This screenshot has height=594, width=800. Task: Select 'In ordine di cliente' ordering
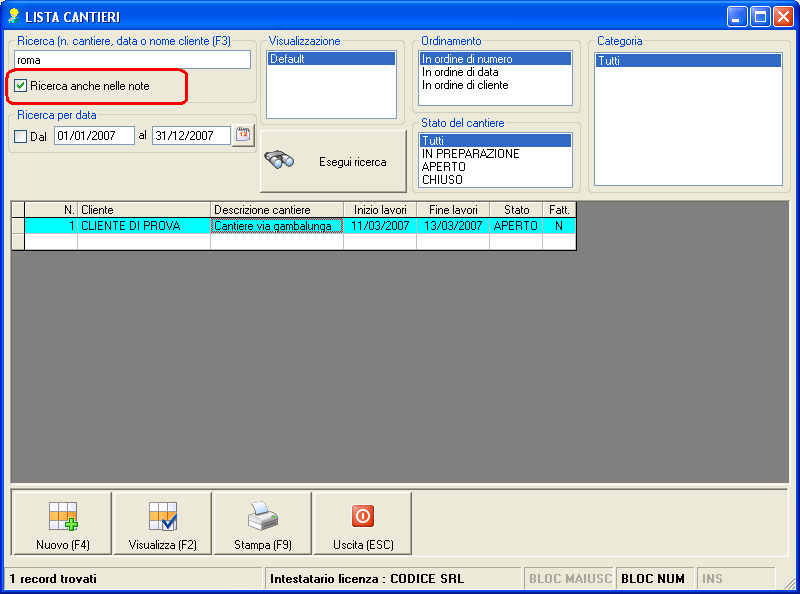pos(495,85)
